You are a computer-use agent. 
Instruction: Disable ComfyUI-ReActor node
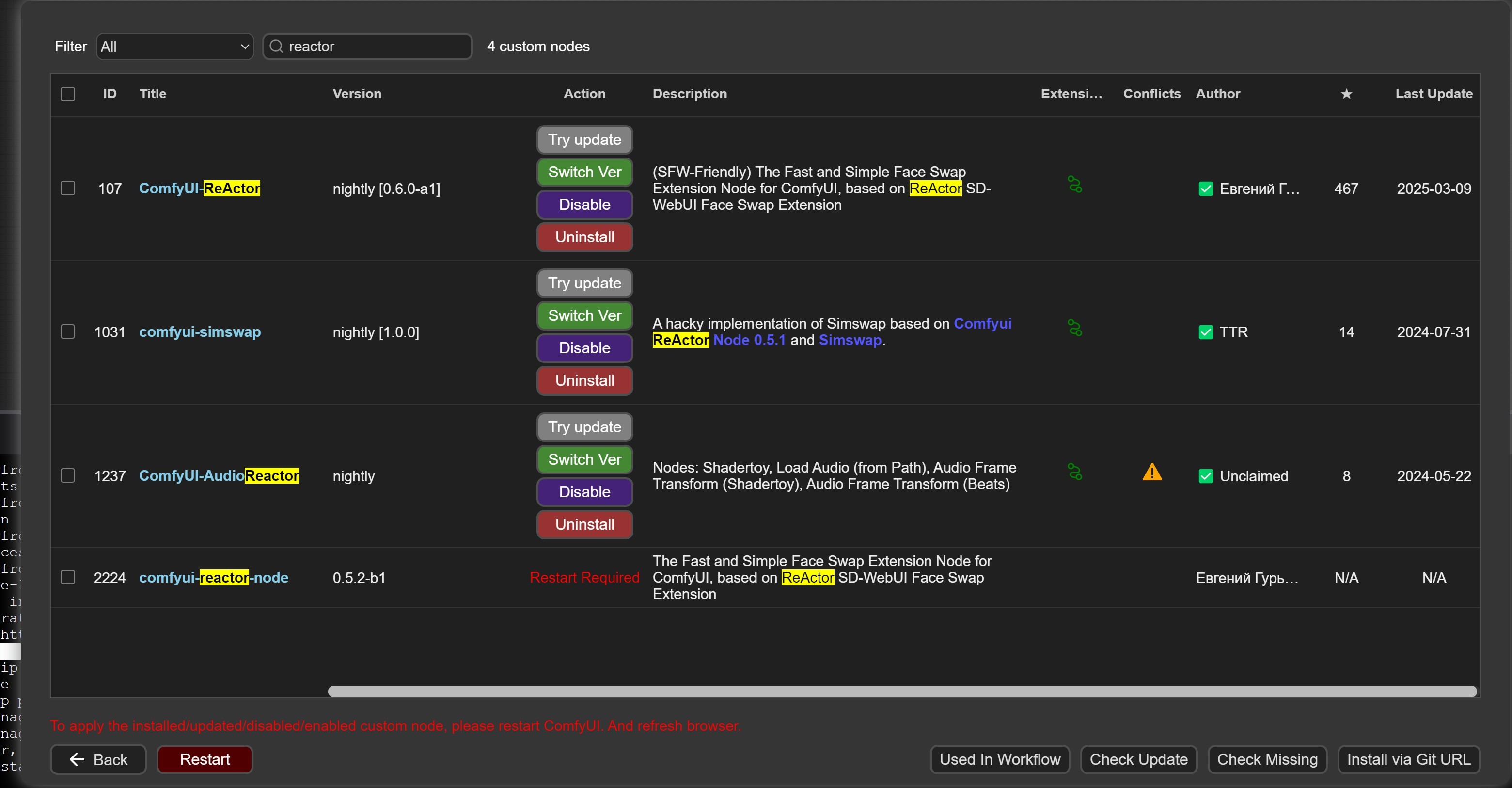(x=584, y=205)
